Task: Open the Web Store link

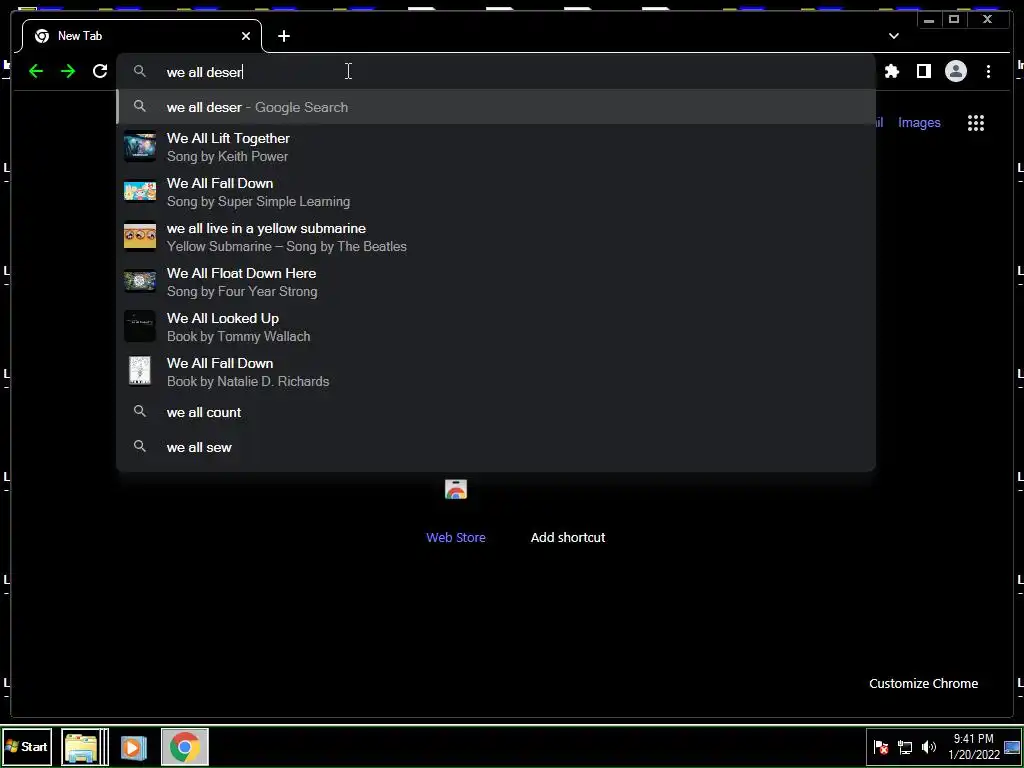Action: (x=456, y=537)
